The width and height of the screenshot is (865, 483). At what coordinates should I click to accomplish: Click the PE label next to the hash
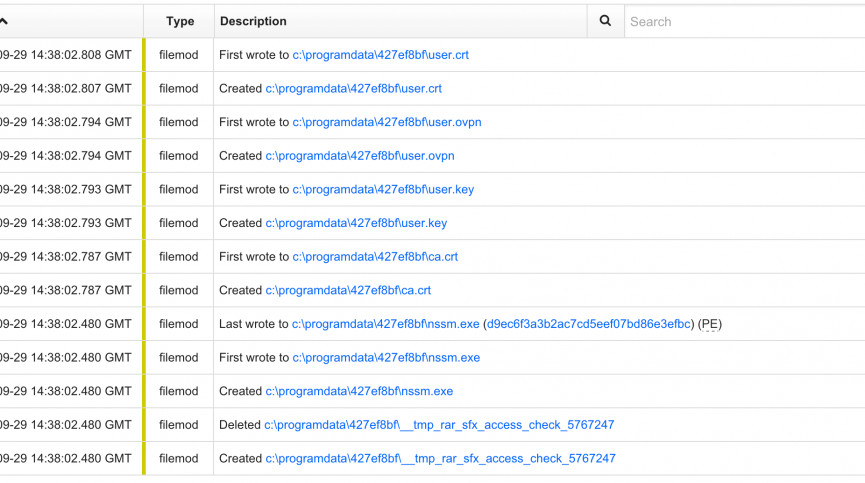[710, 324]
